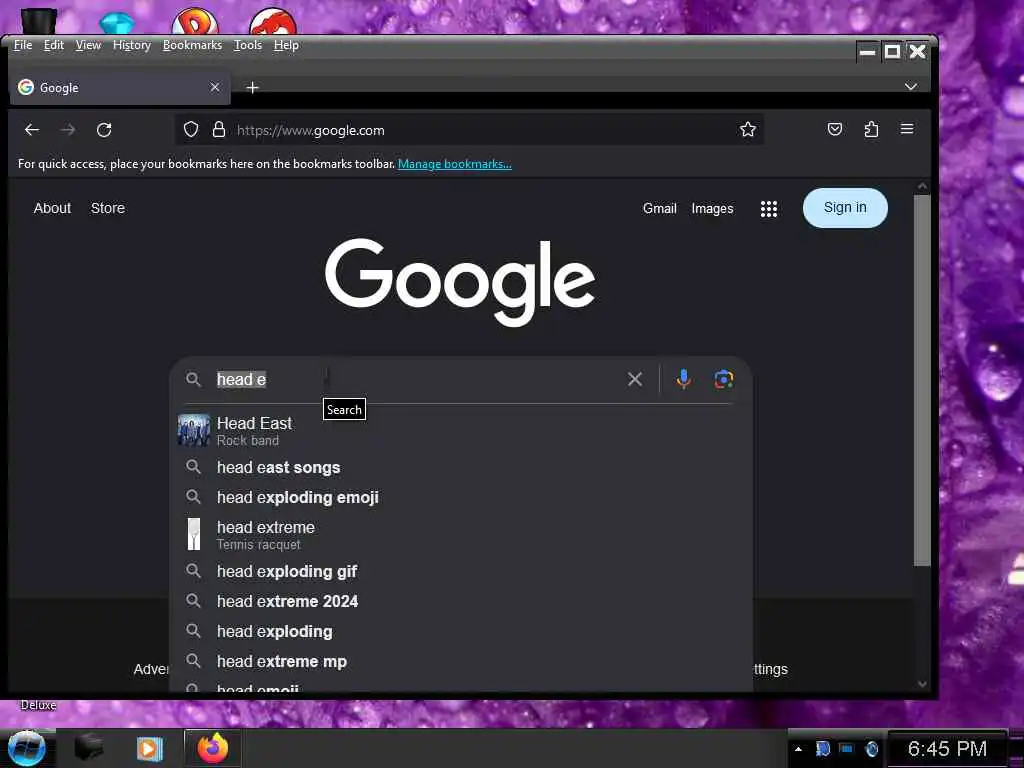Open the Extensions puzzle icon
1024x768 pixels.
coord(871,129)
